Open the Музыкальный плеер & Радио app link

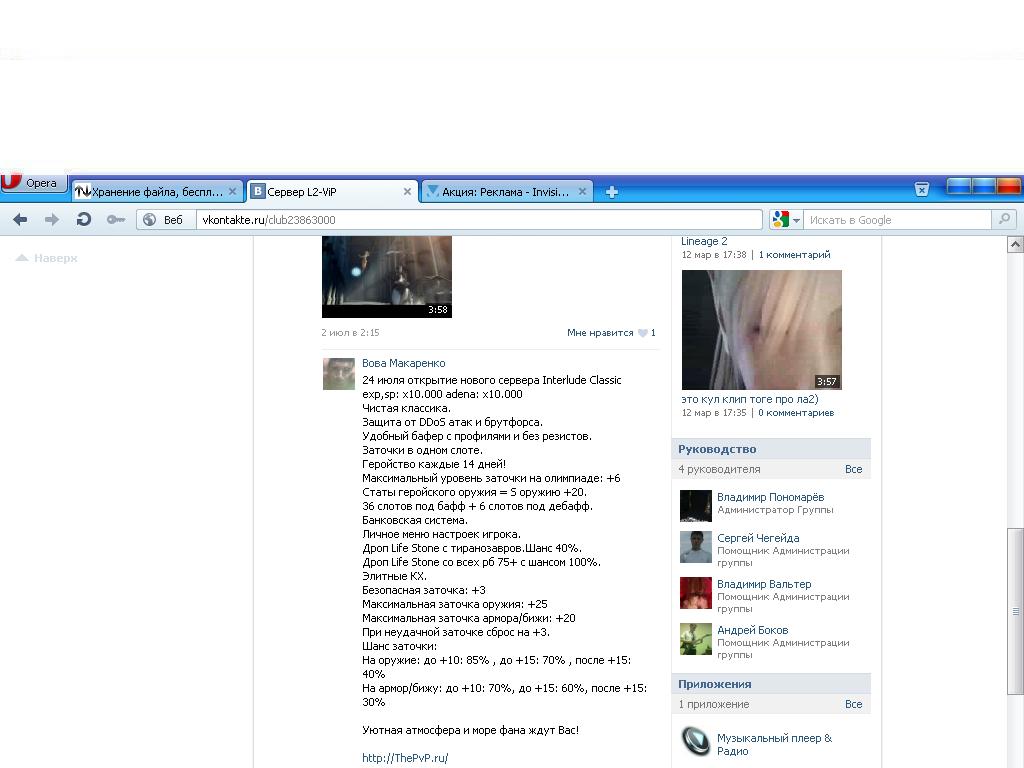pyautogui.click(x=775, y=744)
